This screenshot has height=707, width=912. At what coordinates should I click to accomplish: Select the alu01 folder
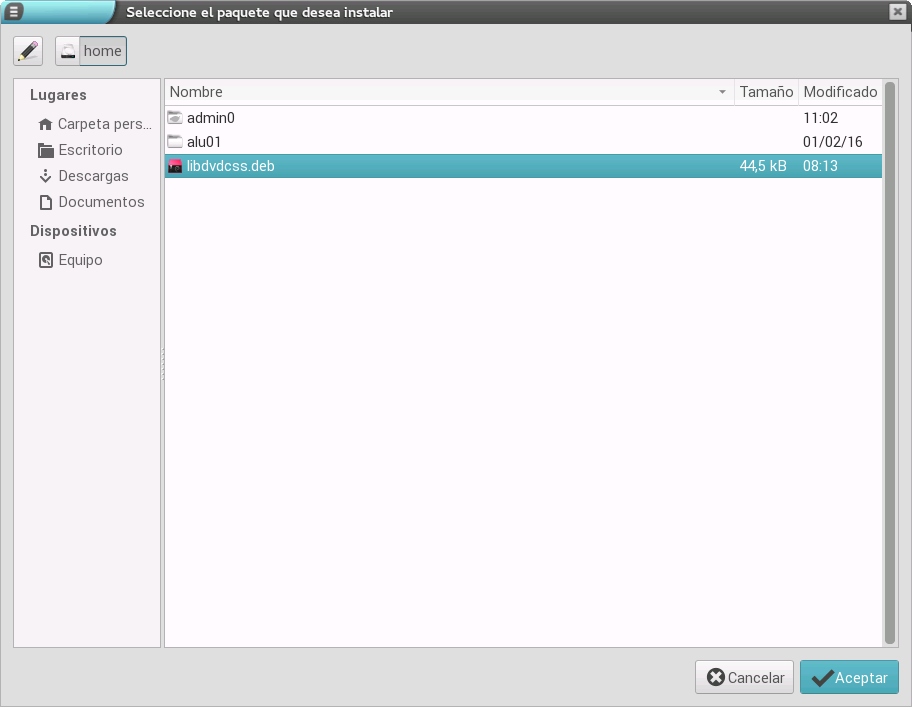[203, 142]
